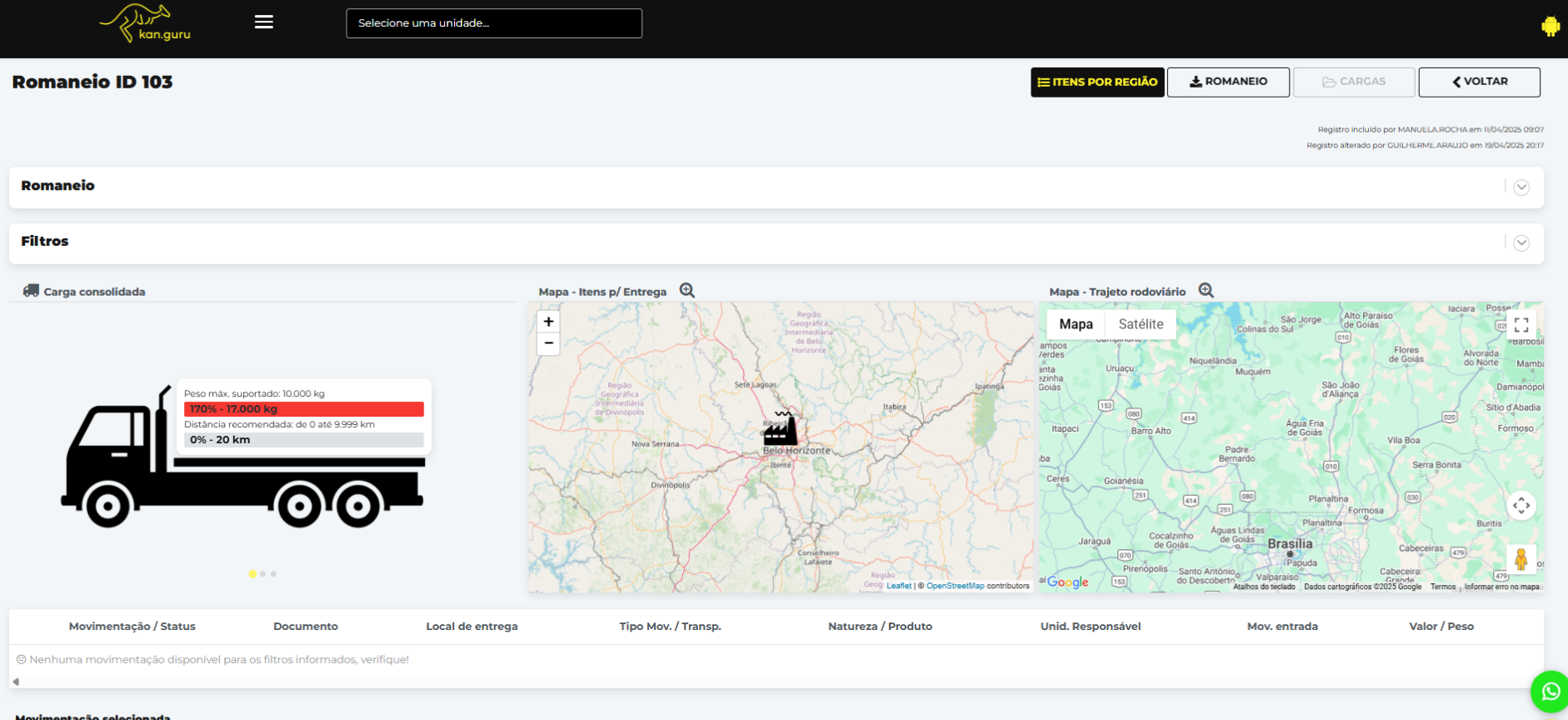Viewport: 1568px width, 720px height.
Task: Click the Itens por Região button
Action: (1097, 82)
